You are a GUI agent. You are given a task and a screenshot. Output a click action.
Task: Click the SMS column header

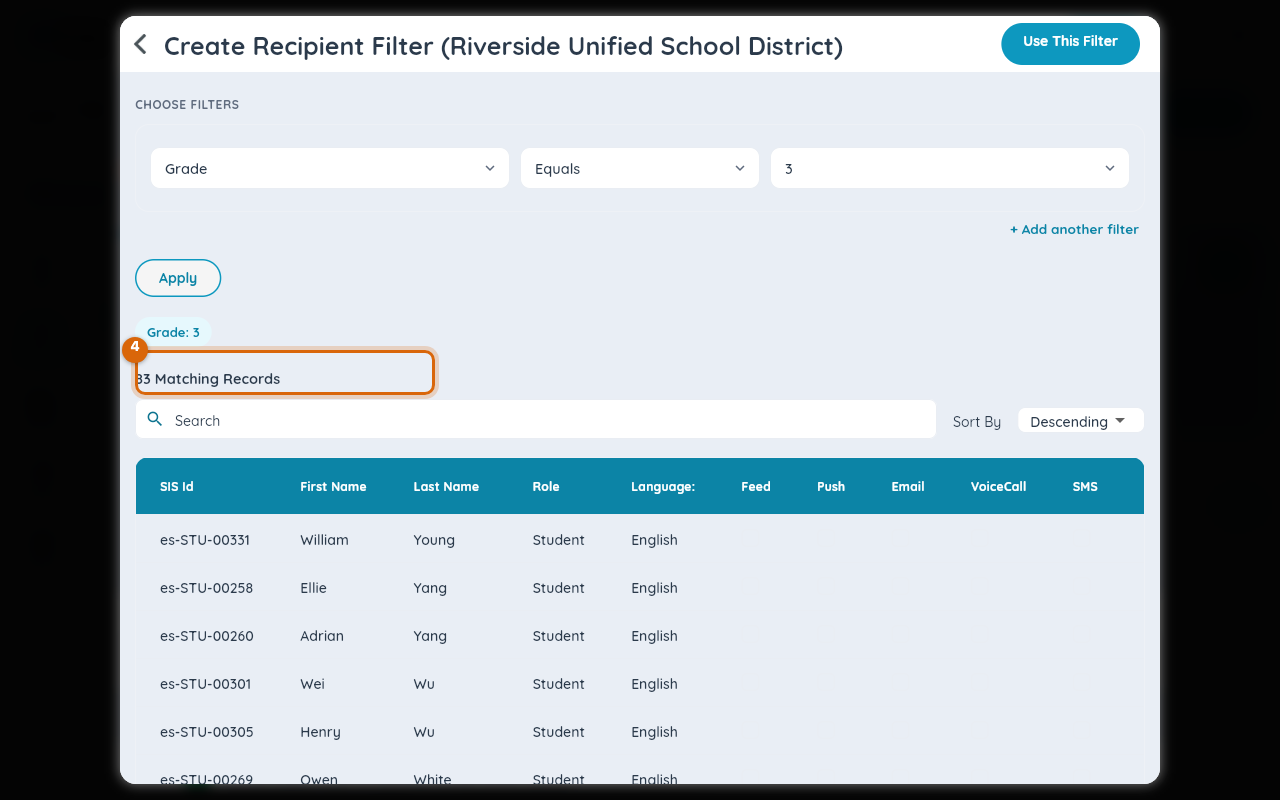pos(1085,487)
